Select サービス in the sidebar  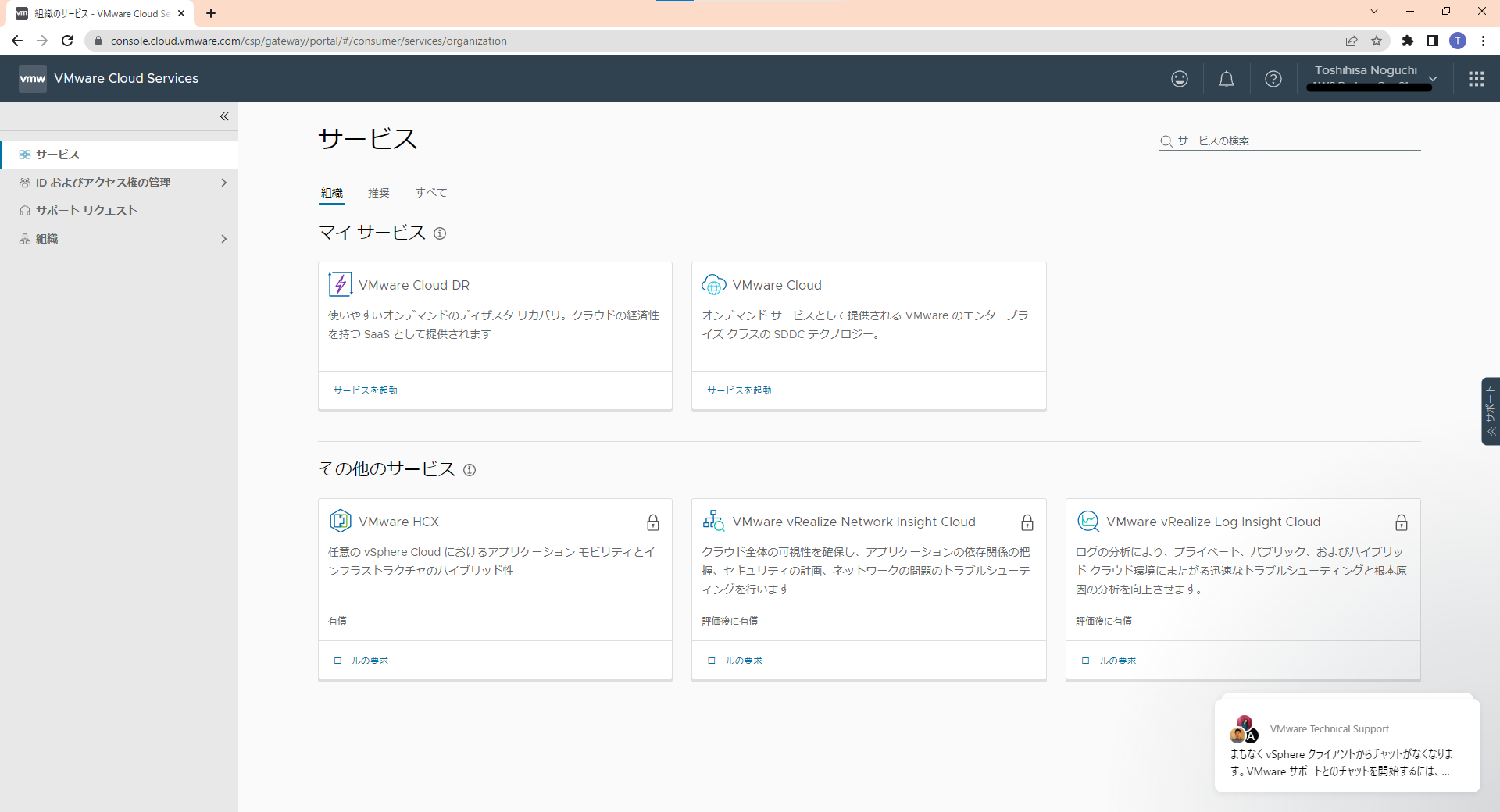[119, 155]
